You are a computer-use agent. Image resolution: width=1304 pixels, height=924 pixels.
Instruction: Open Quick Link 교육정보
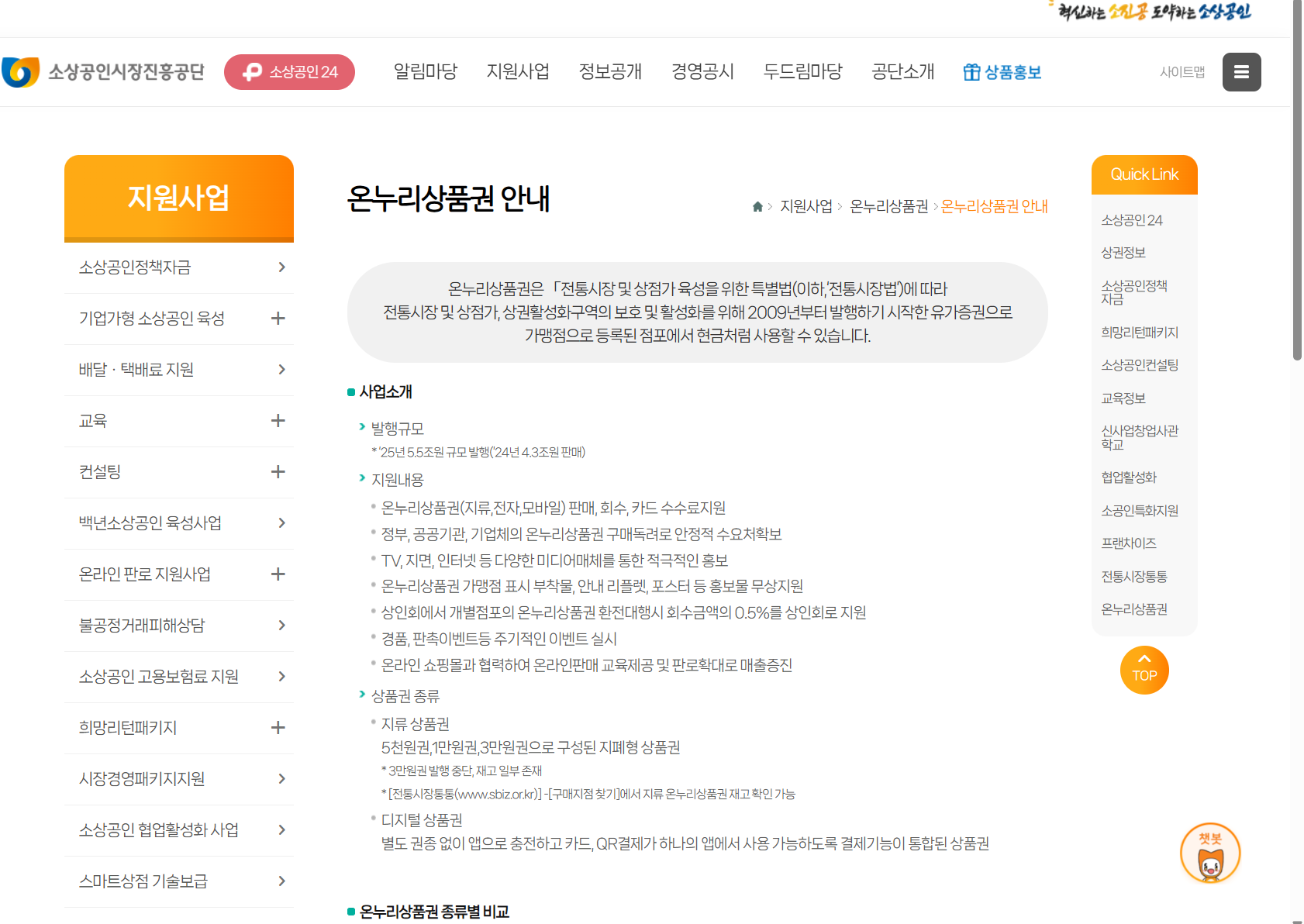[x=1123, y=398]
